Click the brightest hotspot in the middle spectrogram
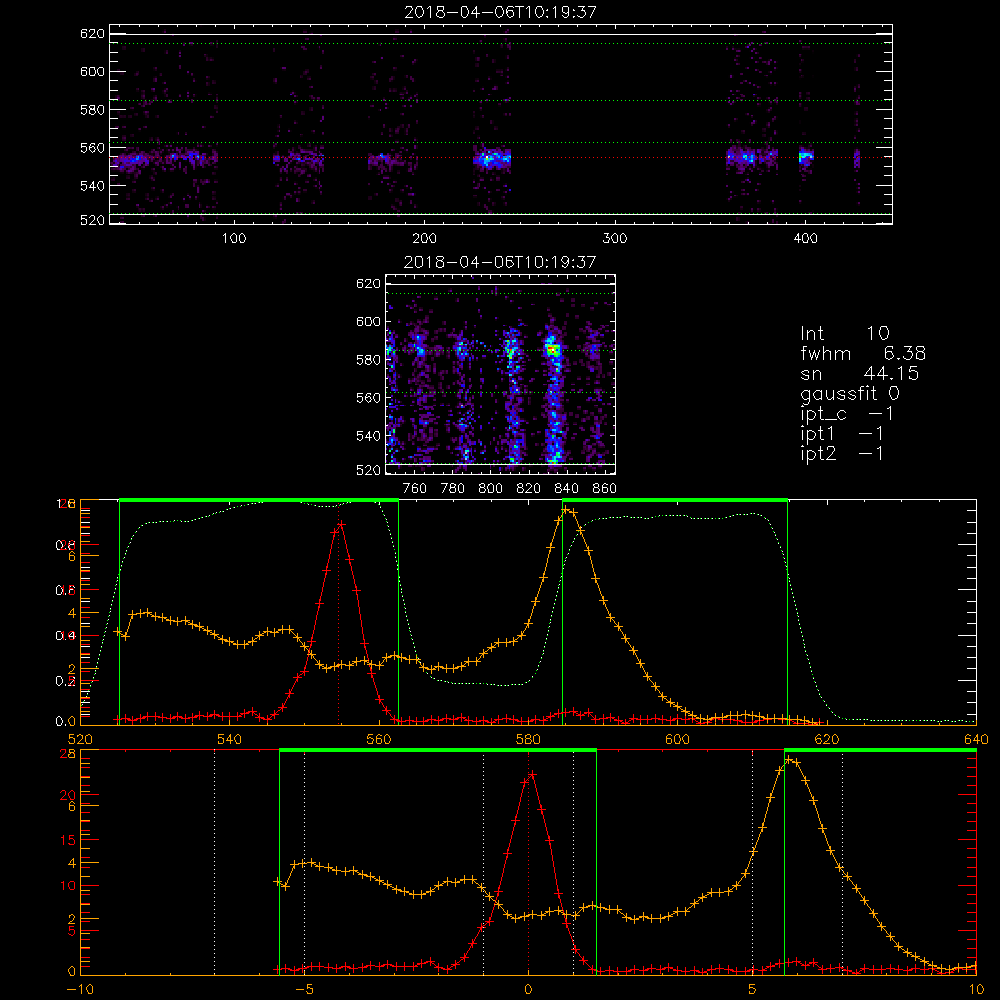The height and width of the screenshot is (1000, 1000). tap(552, 349)
